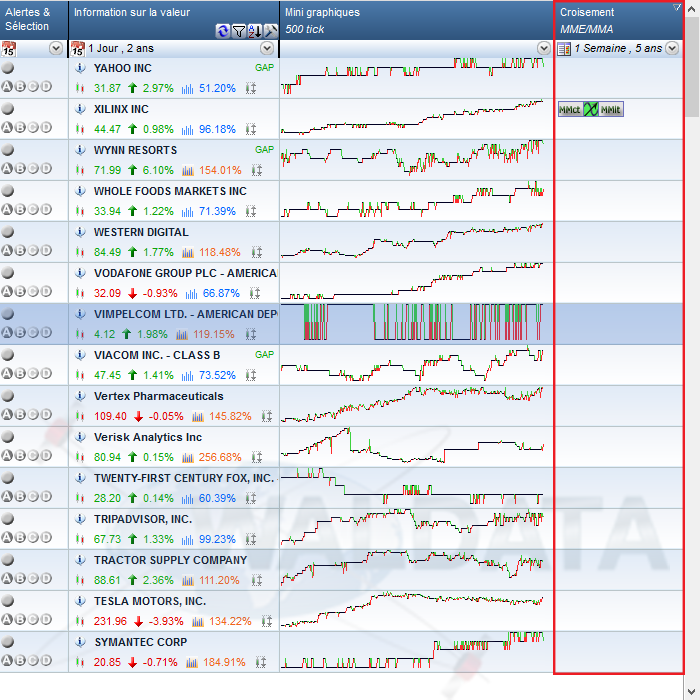Click range icon at end of TRIPADVISOR row
Screen dimensions: 700x700
(251, 539)
